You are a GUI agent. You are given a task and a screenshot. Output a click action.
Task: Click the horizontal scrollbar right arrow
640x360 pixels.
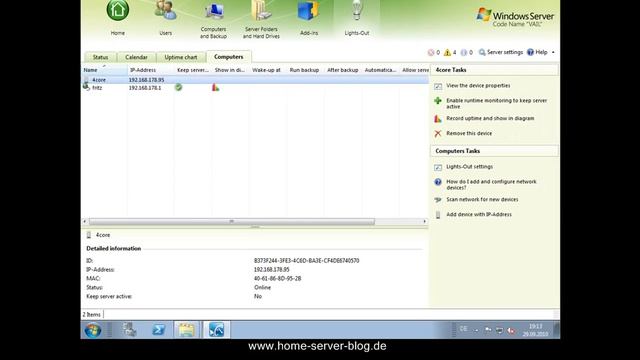(x=424, y=222)
